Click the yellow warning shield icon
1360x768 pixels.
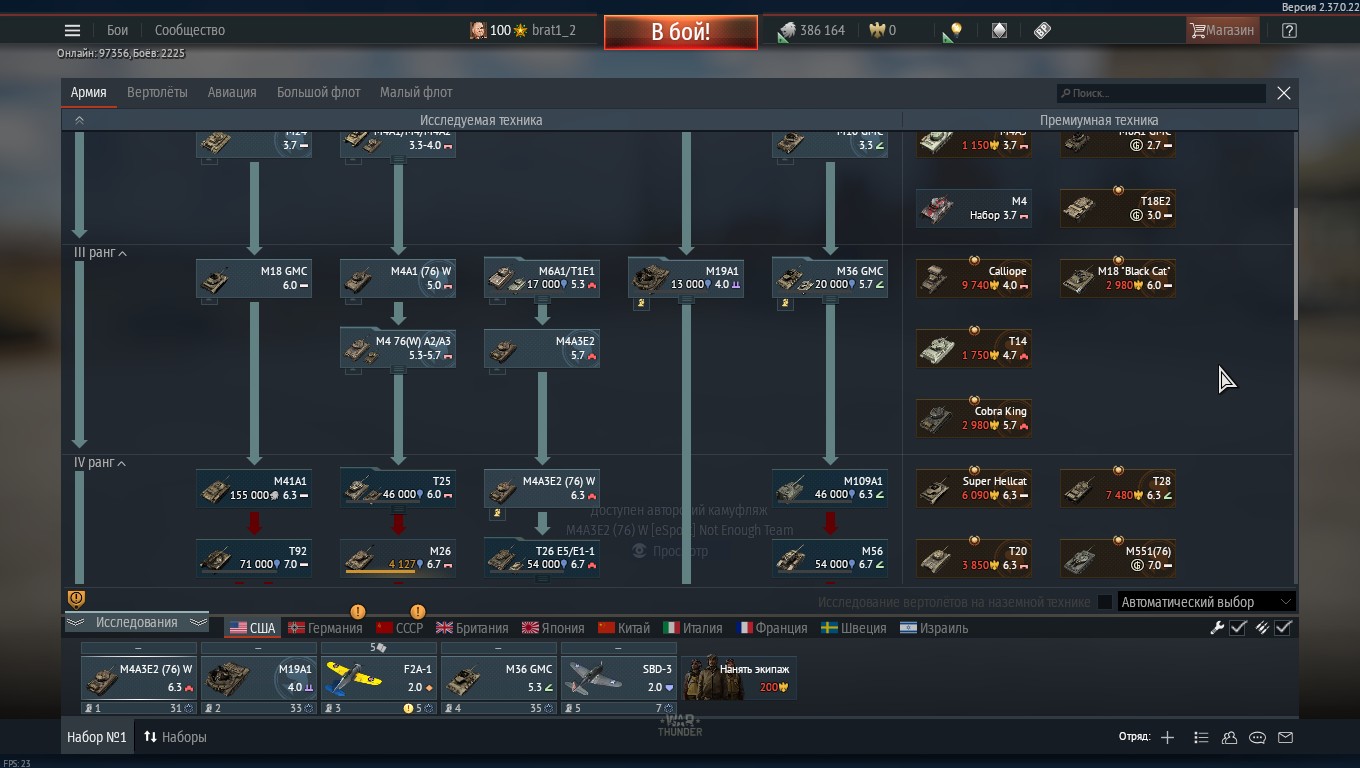click(76, 599)
